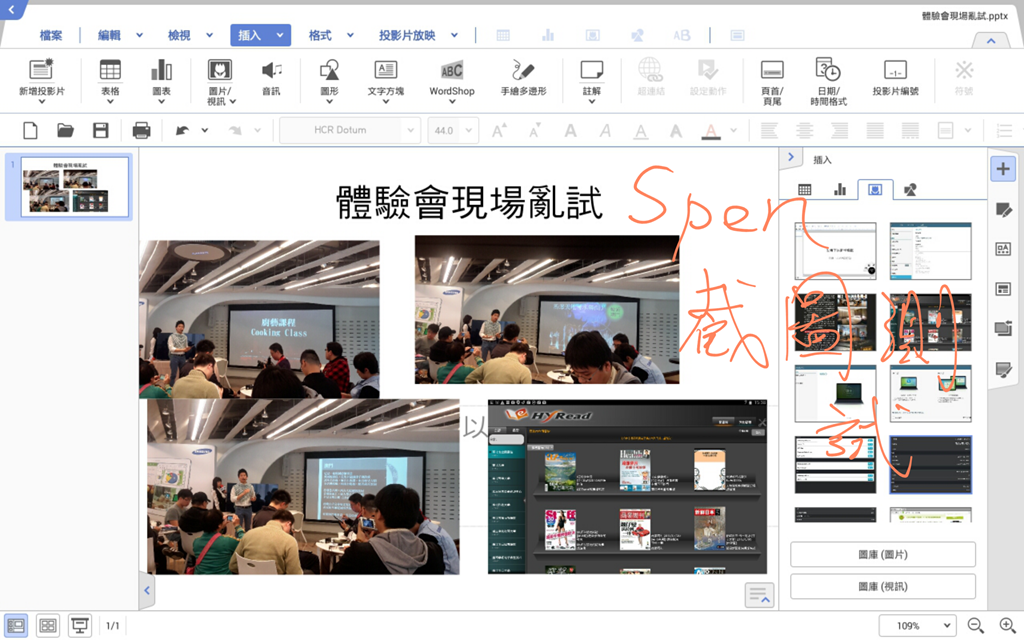Image resolution: width=1024 pixels, height=640 pixels.
Task: Open the note-with-pencil panel in the right sidebar
Action: point(1003,210)
